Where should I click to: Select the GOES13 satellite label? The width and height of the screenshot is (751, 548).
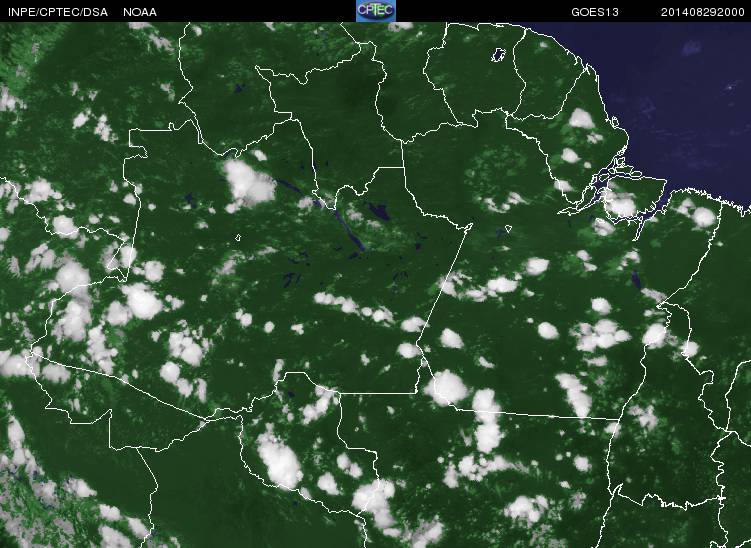[x=595, y=12]
